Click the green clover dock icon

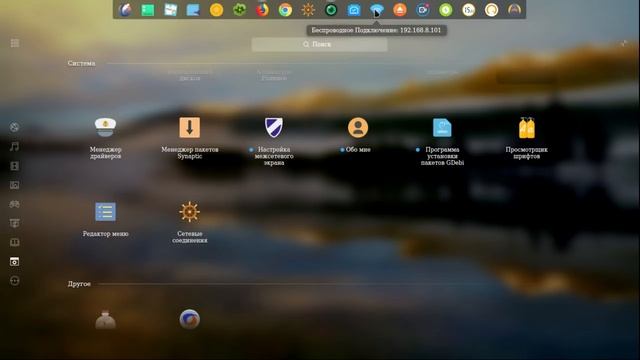[239, 9]
